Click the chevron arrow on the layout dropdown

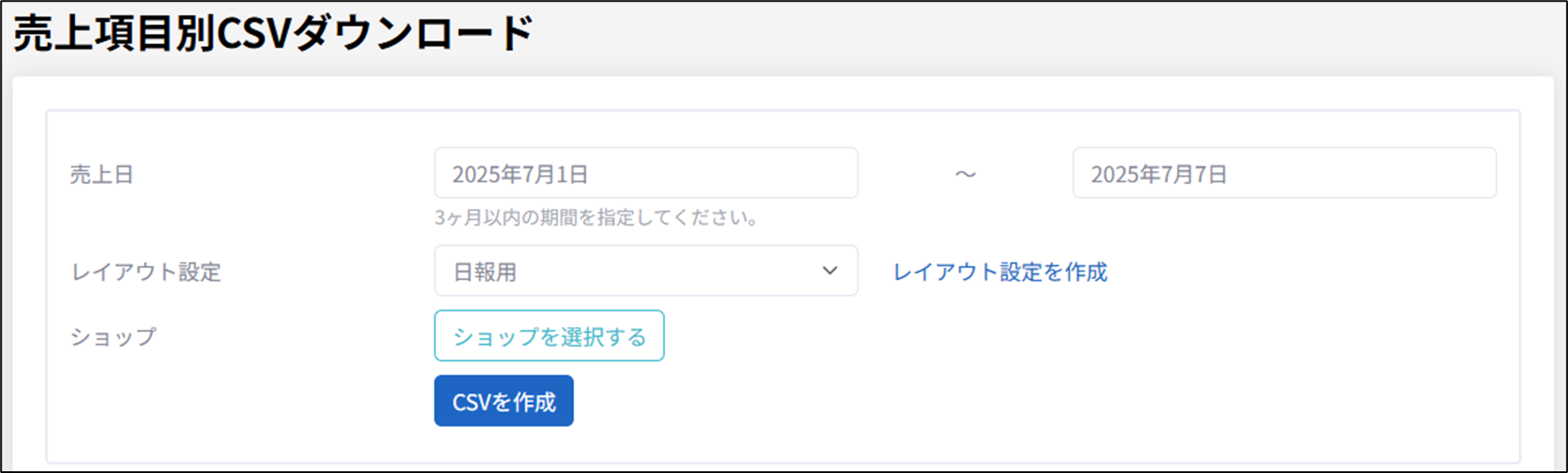[x=830, y=272]
